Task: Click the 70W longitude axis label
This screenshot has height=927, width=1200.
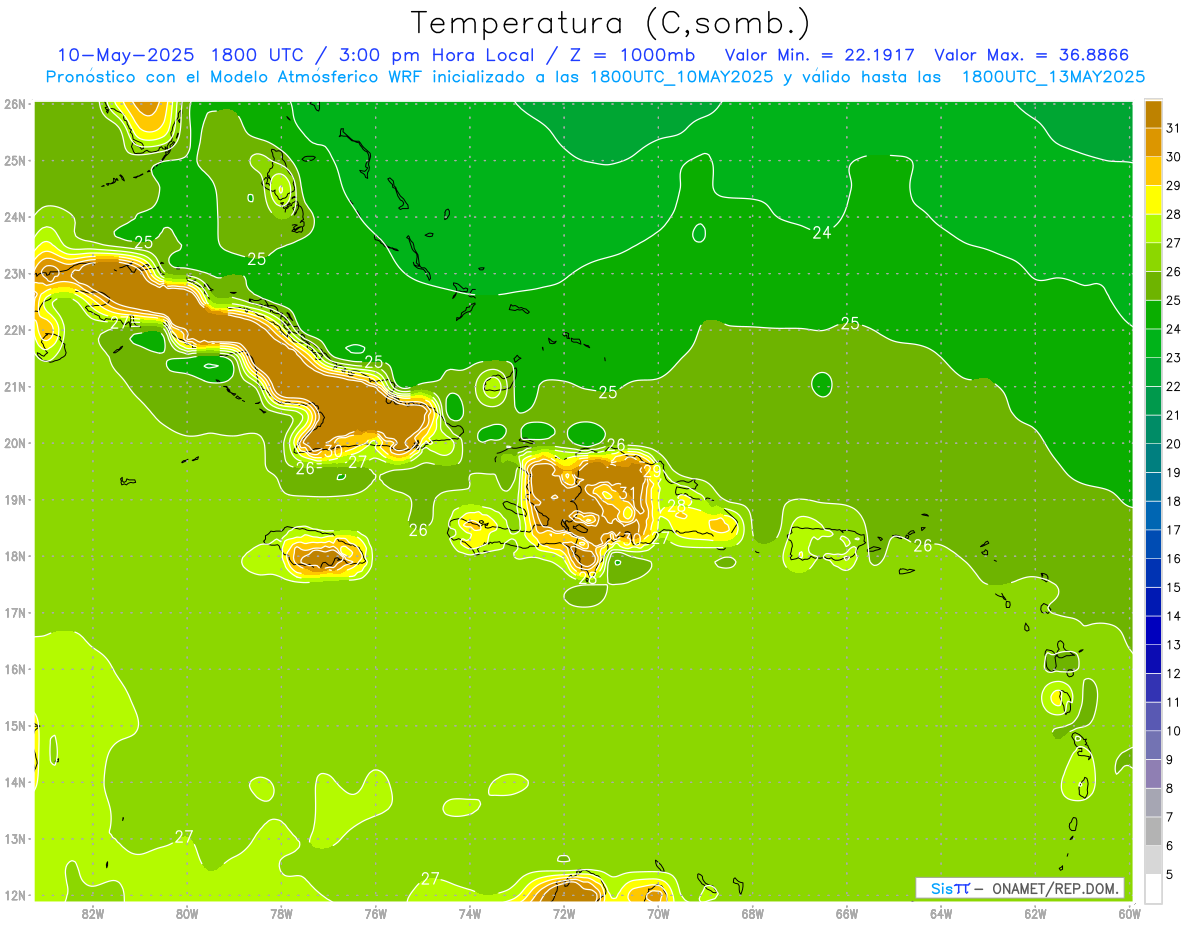Action: pos(658,912)
